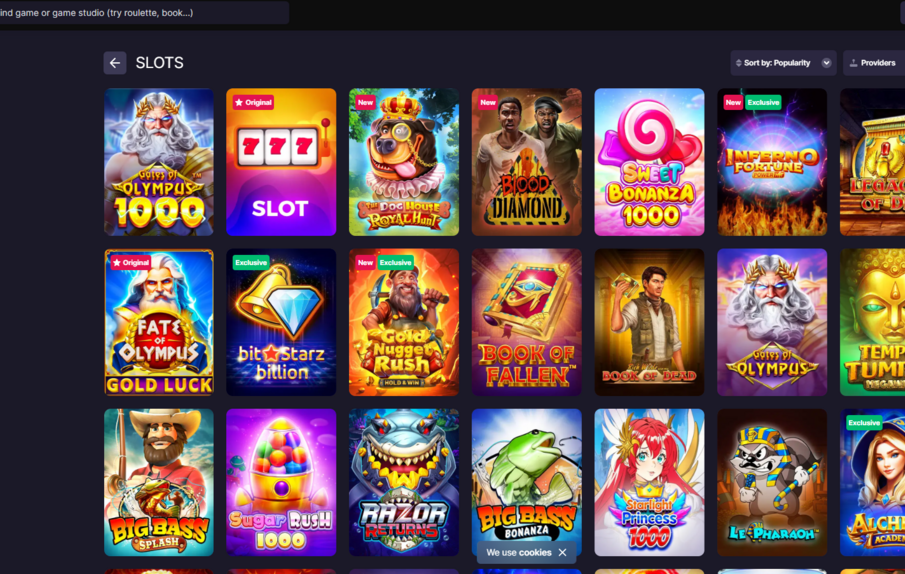Open Gates of Olympus 1000 game
Image resolution: width=905 pixels, height=574 pixels.
click(x=159, y=162)
